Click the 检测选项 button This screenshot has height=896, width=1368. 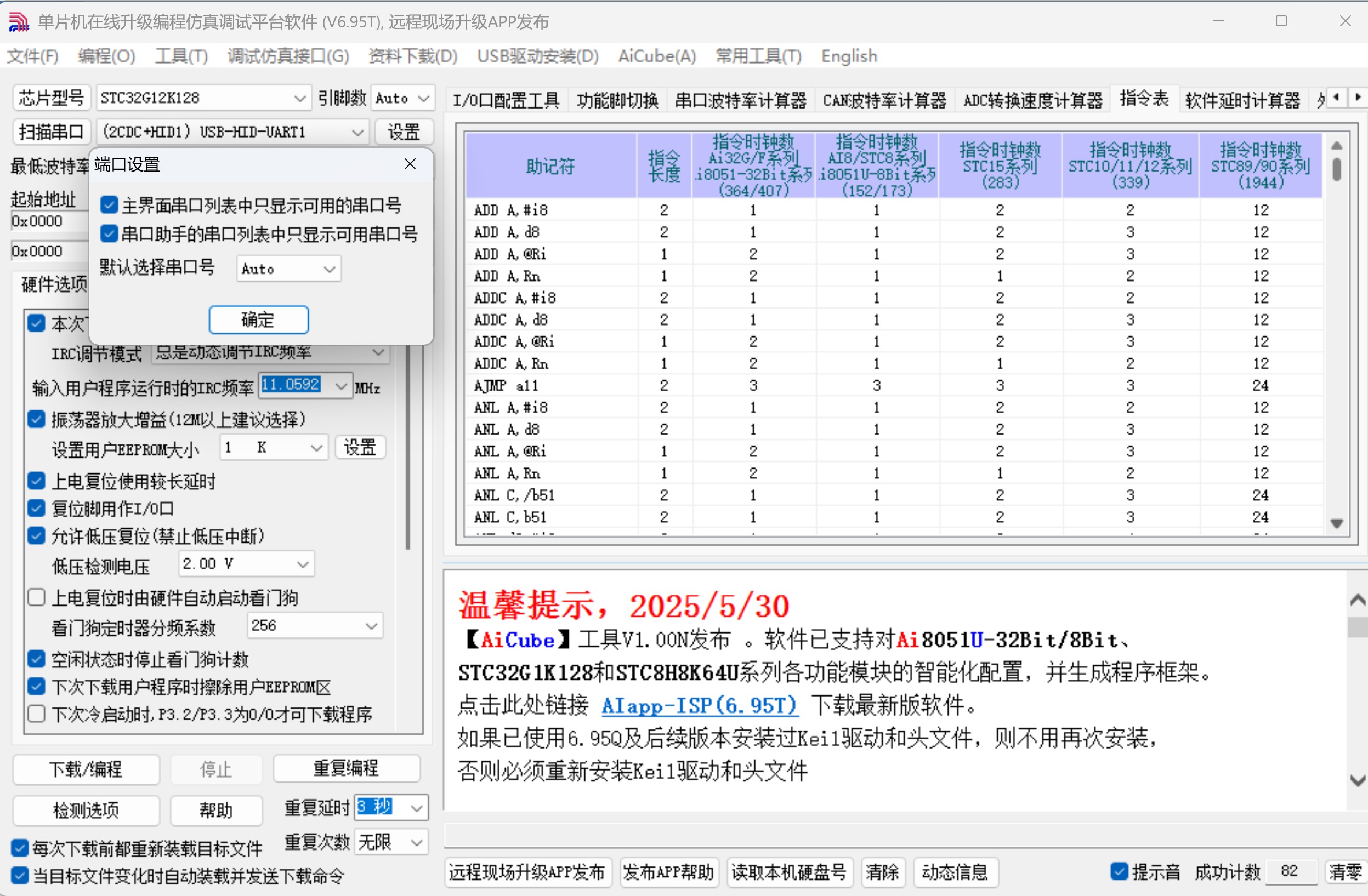click(x=86, y=810)
